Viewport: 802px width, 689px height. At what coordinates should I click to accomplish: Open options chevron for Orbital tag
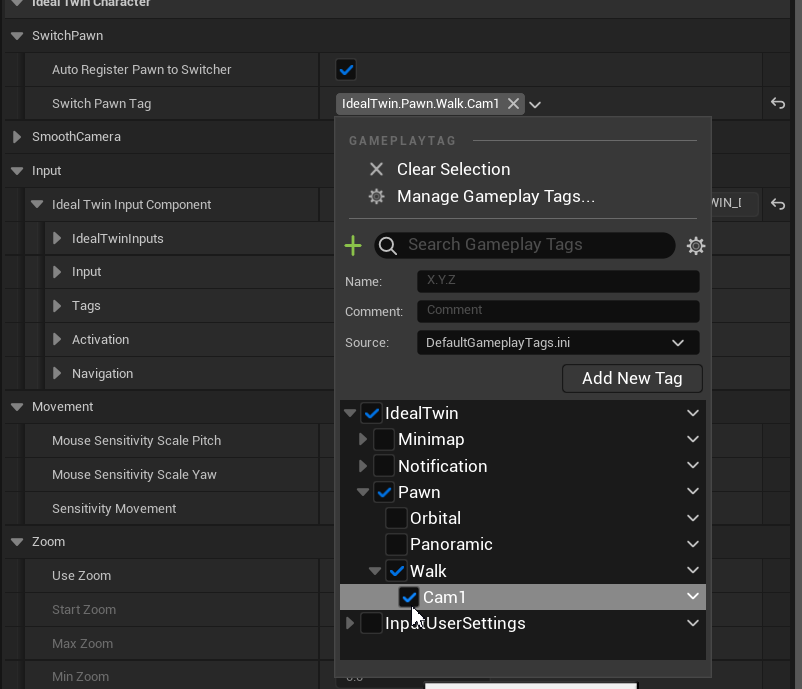693,518
